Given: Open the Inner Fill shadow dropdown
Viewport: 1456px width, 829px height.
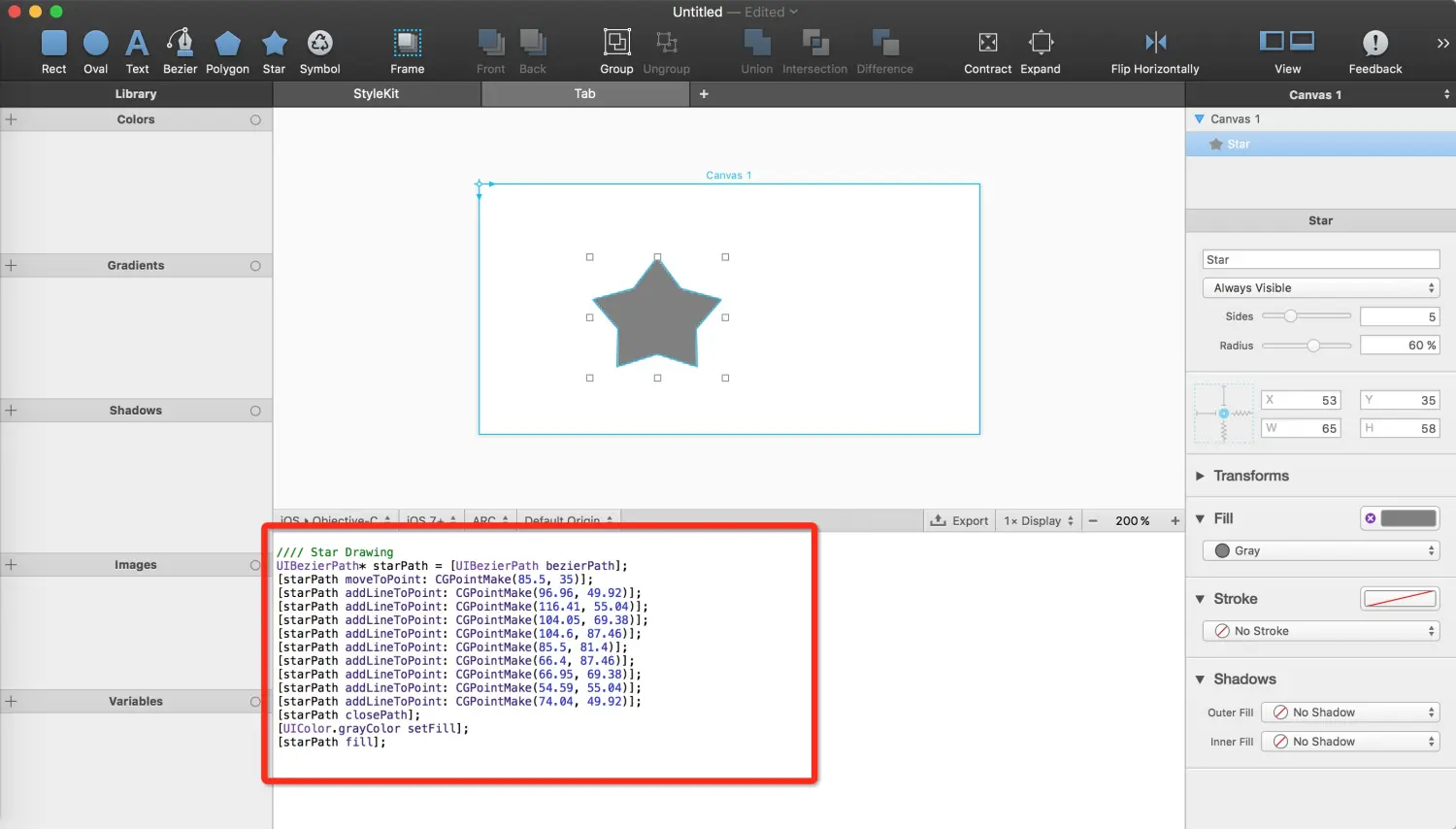Looking at the screenshot, I should [1351, 742].
